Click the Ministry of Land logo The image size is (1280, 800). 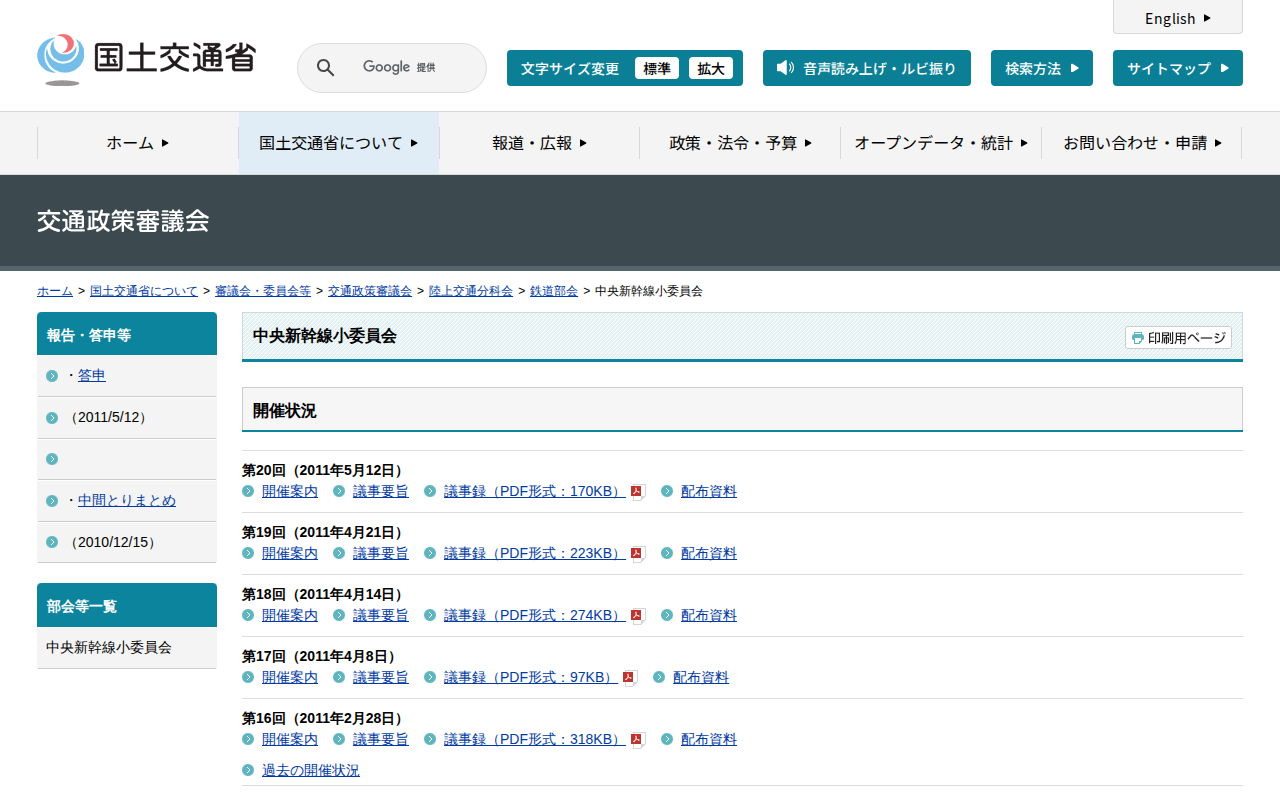click(x=146, y=59)
